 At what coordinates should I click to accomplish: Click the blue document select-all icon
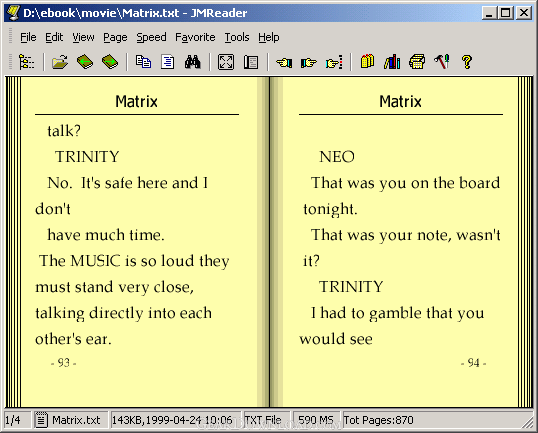tap(168, 62)
